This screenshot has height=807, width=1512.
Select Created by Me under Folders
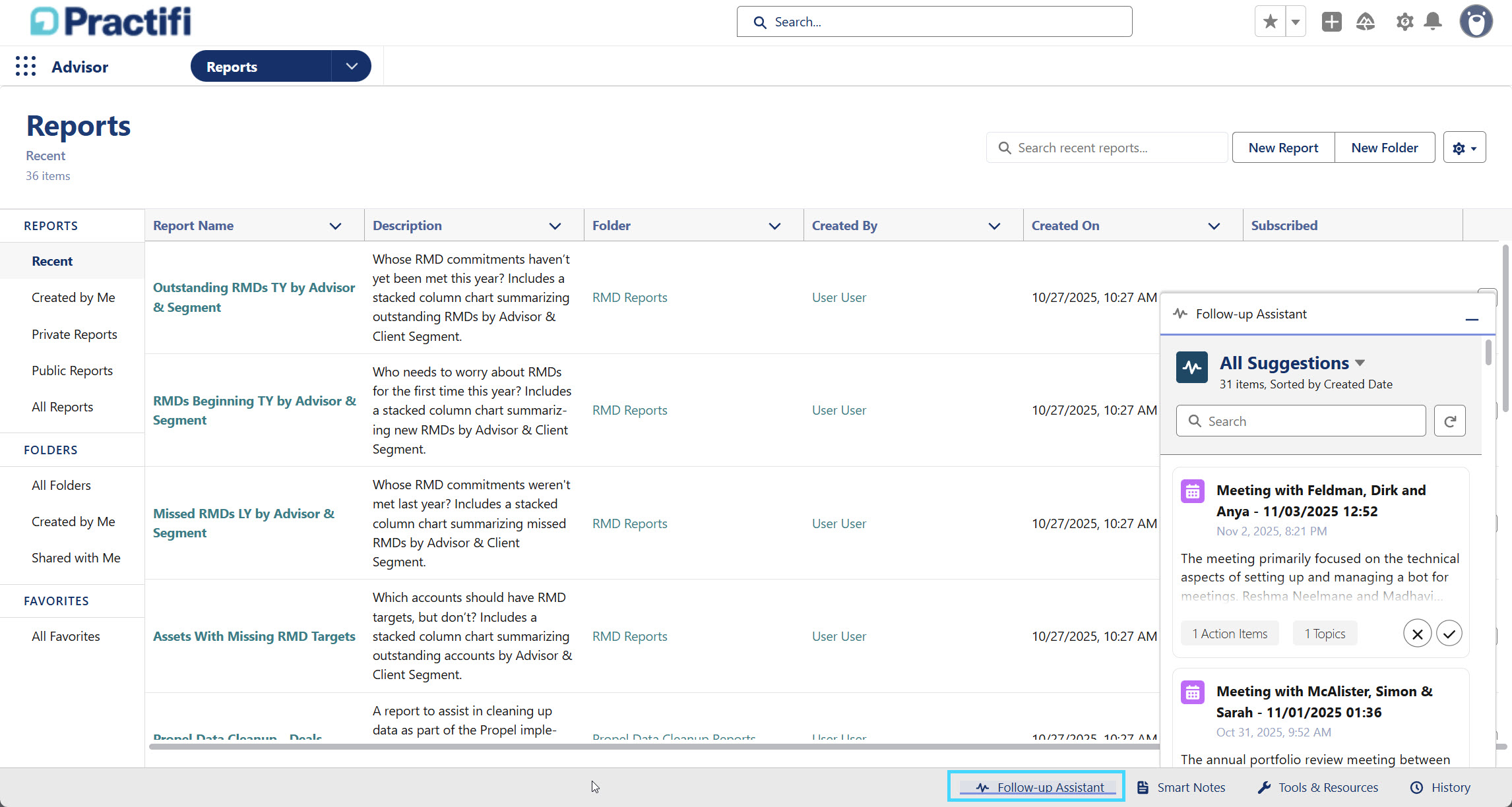tap(73, 522)
